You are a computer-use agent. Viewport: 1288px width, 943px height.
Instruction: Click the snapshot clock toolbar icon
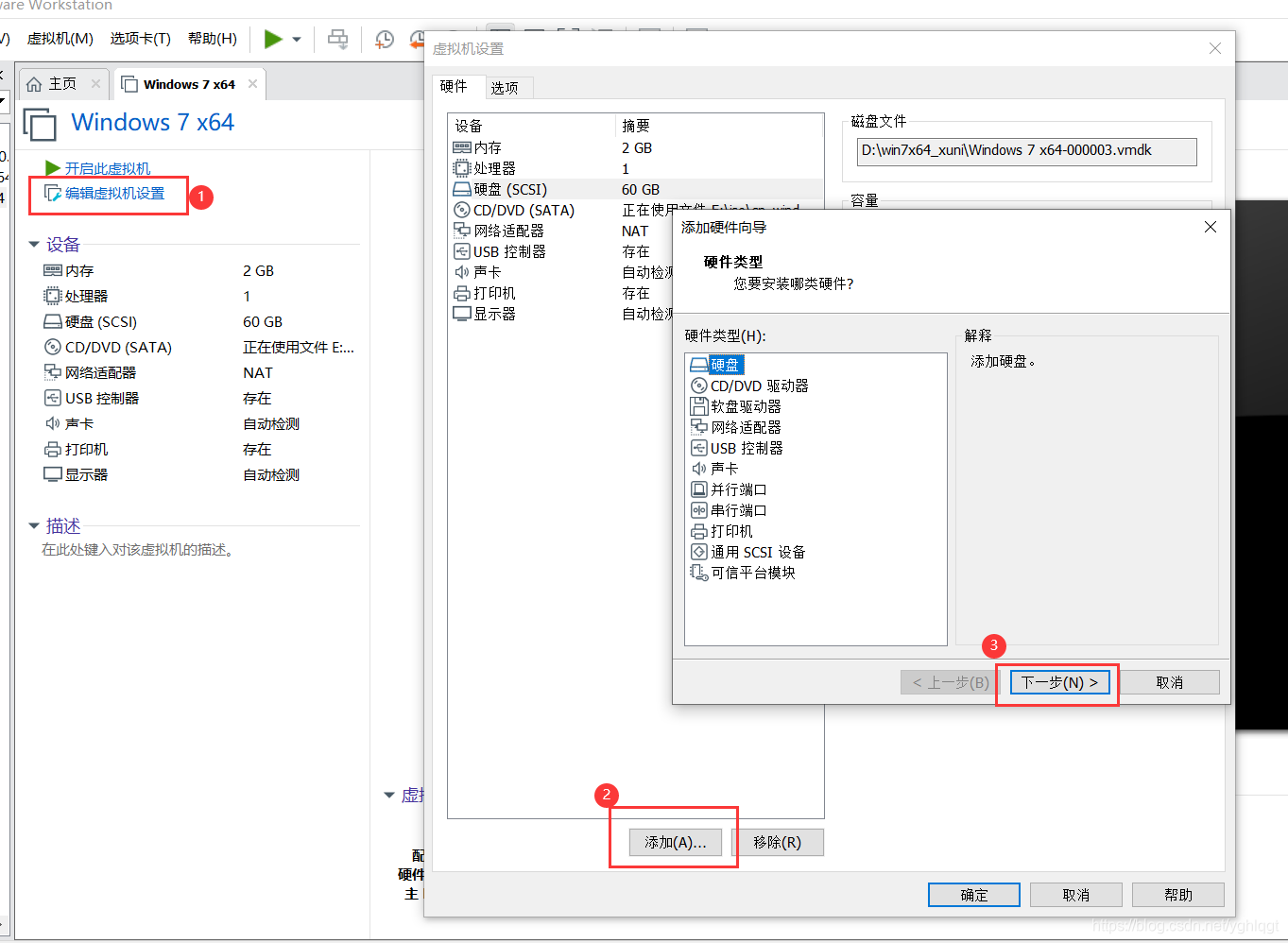(385, 39)
